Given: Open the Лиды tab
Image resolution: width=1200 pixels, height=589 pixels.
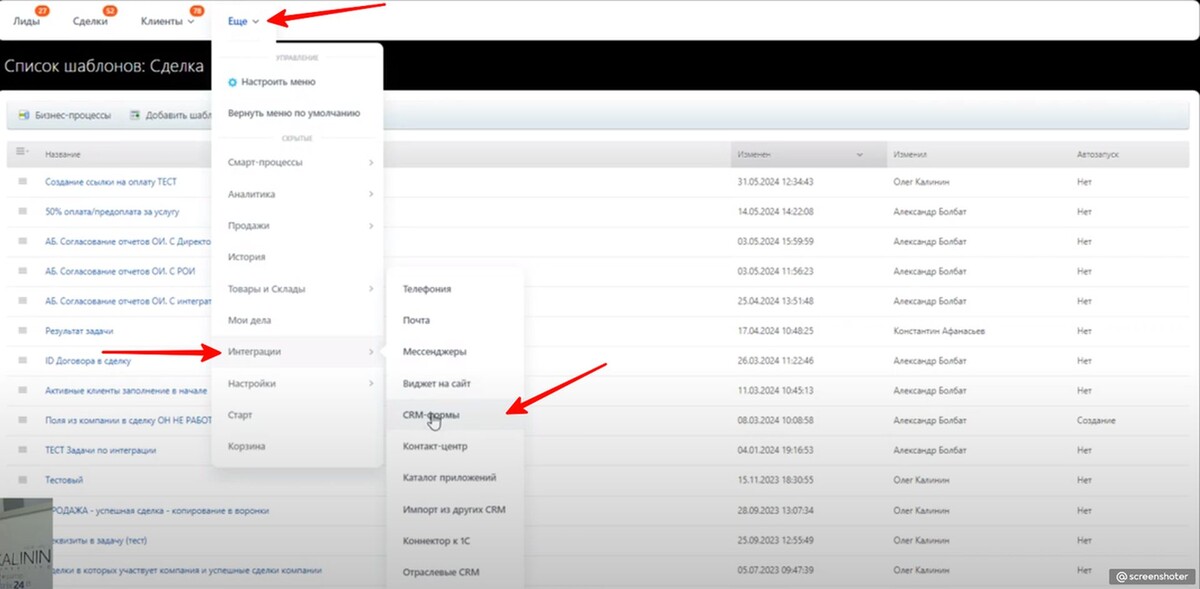Looking at the screenshot, I should click(x=26, y=21).
